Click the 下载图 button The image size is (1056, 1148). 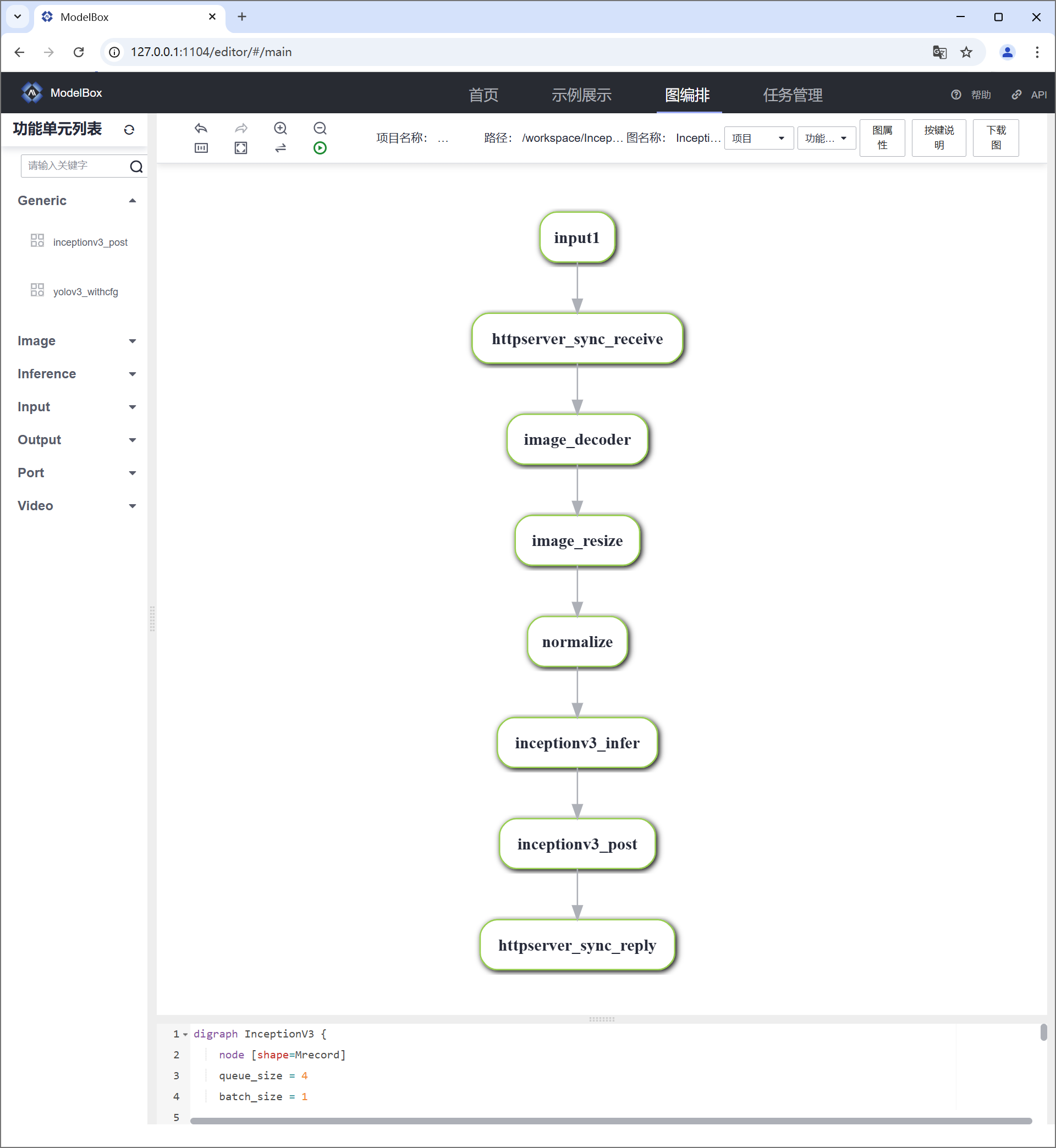tap(996, 137)
